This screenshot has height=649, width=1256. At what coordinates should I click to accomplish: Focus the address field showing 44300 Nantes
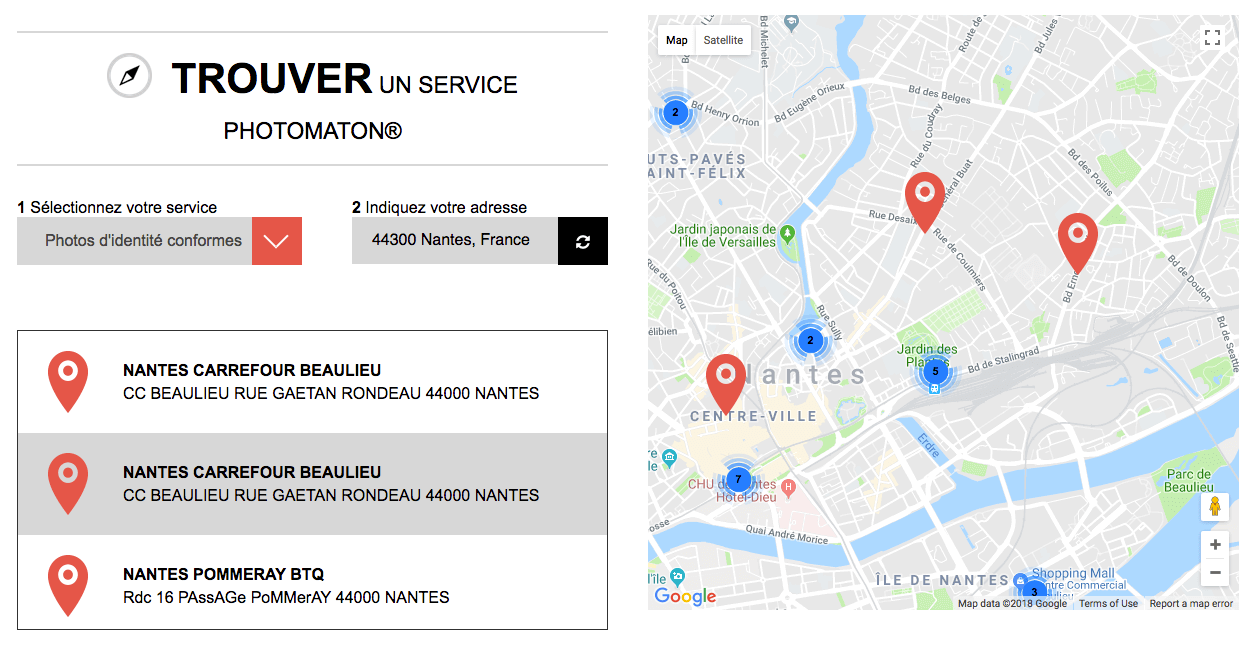(455, 241)
